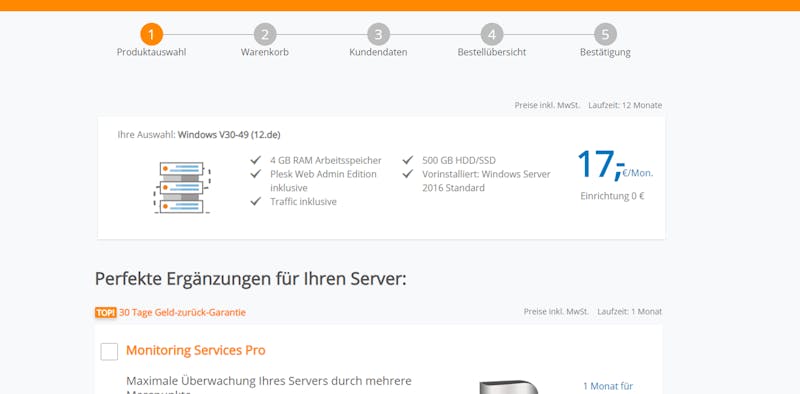Click the server stack illustration icon
Image resolution: width=800 pixels, height=394 pixels.
(182, 187)
